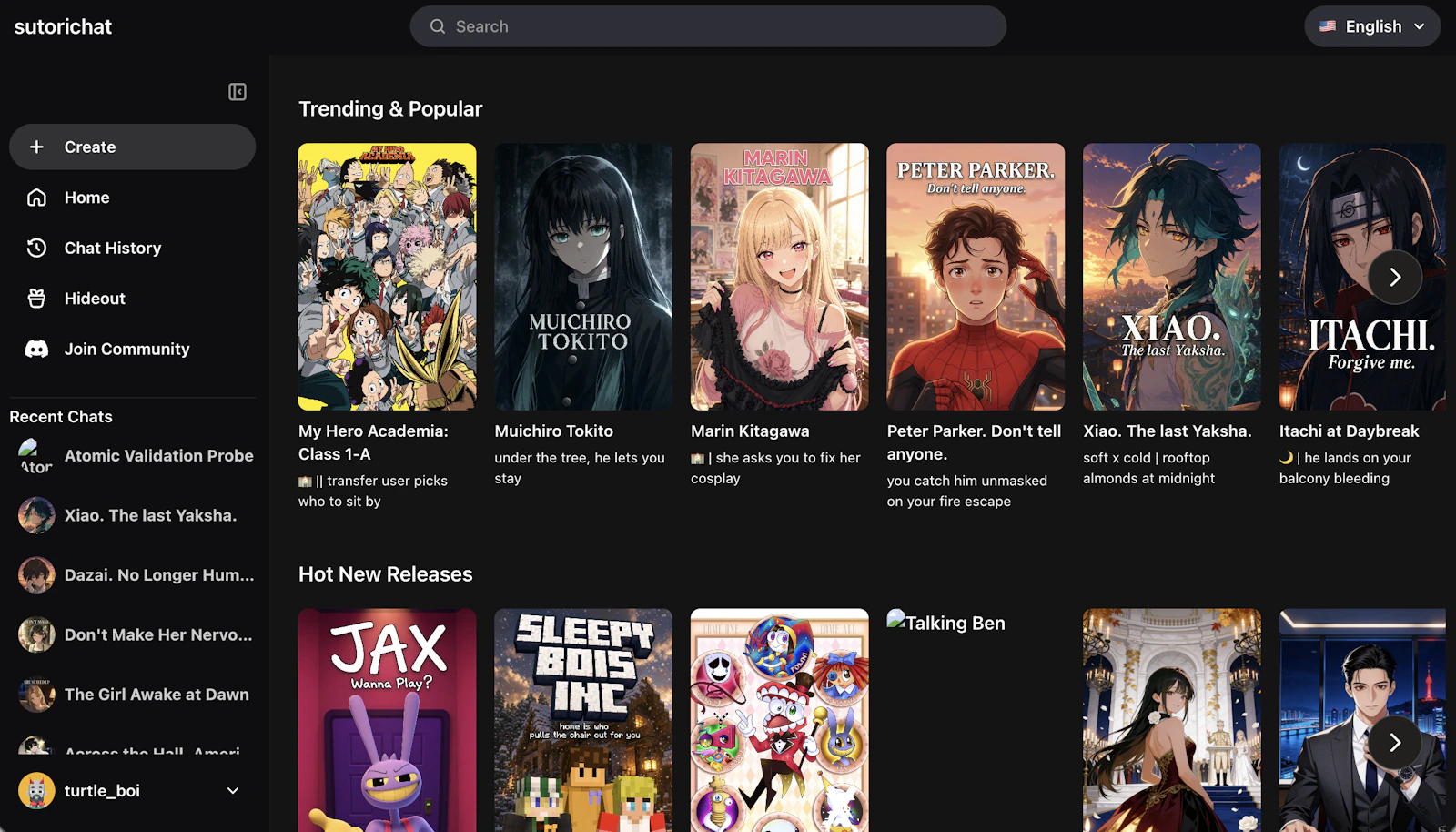Open Itachi card image
The width and height of the screenshot is (1456, 832).
pyautogui.click(x=1362, y=277)
